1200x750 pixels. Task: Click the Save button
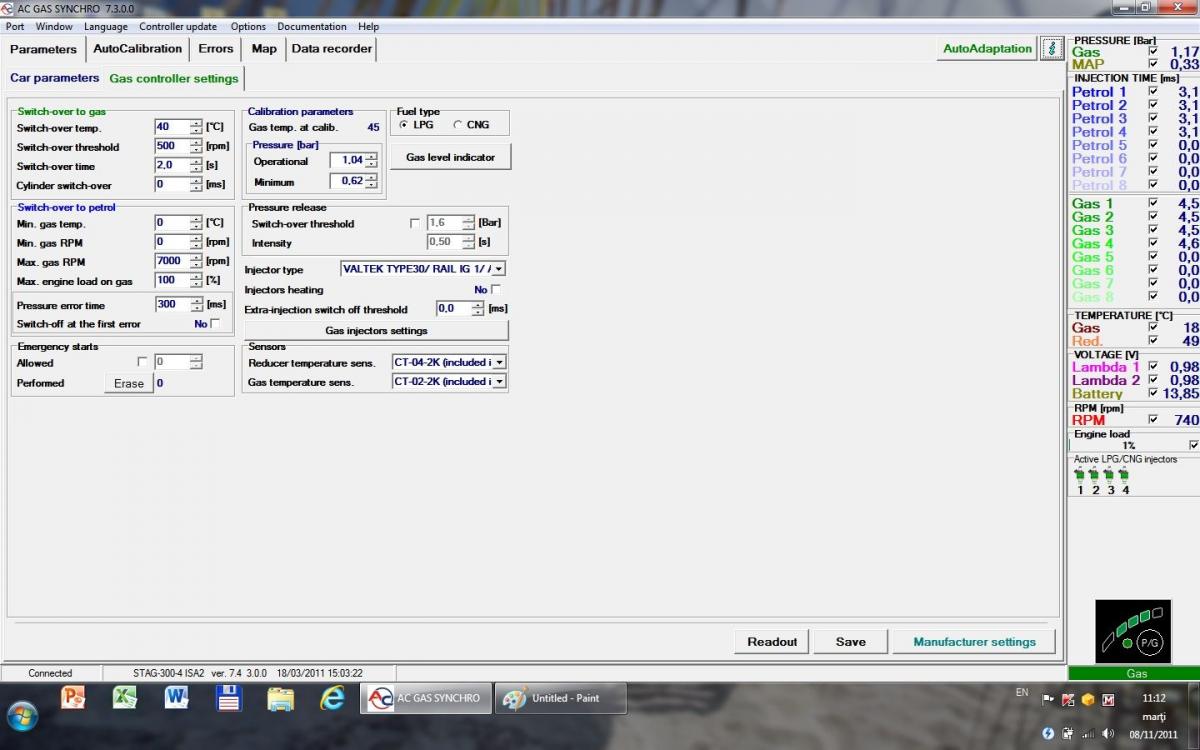pyautogui.click(x=851, y=642)
